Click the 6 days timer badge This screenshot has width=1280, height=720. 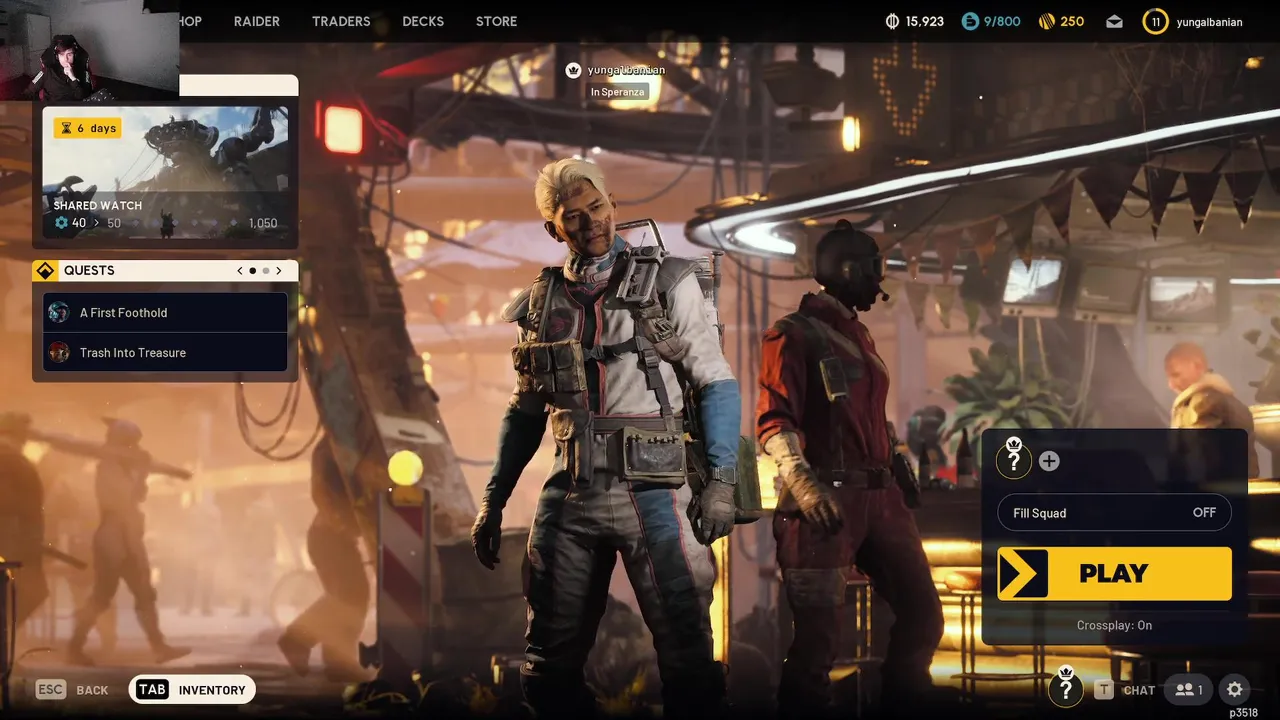[88, 128]
